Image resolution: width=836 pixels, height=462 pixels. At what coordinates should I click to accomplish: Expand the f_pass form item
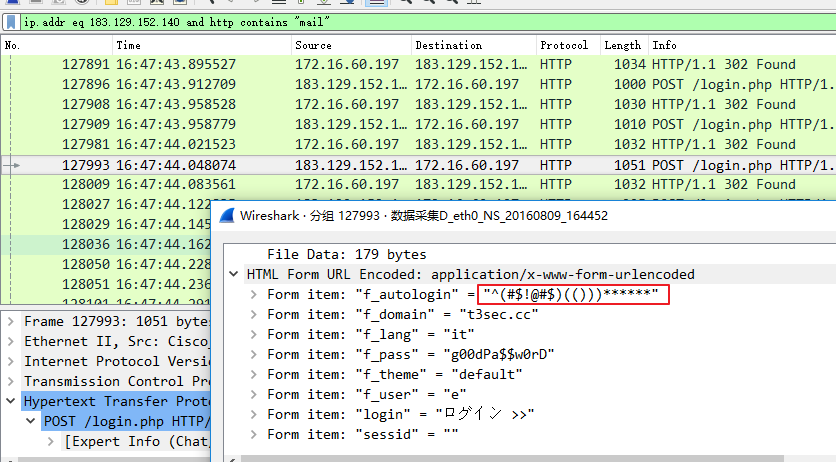click(x=254, y=354)
